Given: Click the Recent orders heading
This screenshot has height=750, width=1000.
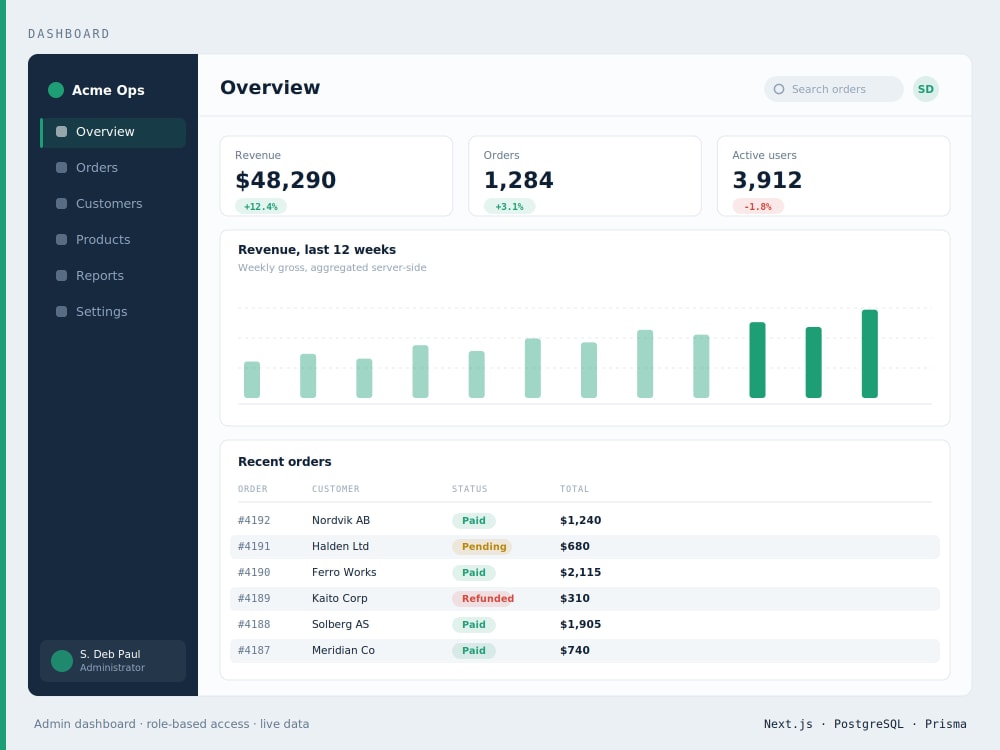Looking at the screenshot, I should 284,462.
